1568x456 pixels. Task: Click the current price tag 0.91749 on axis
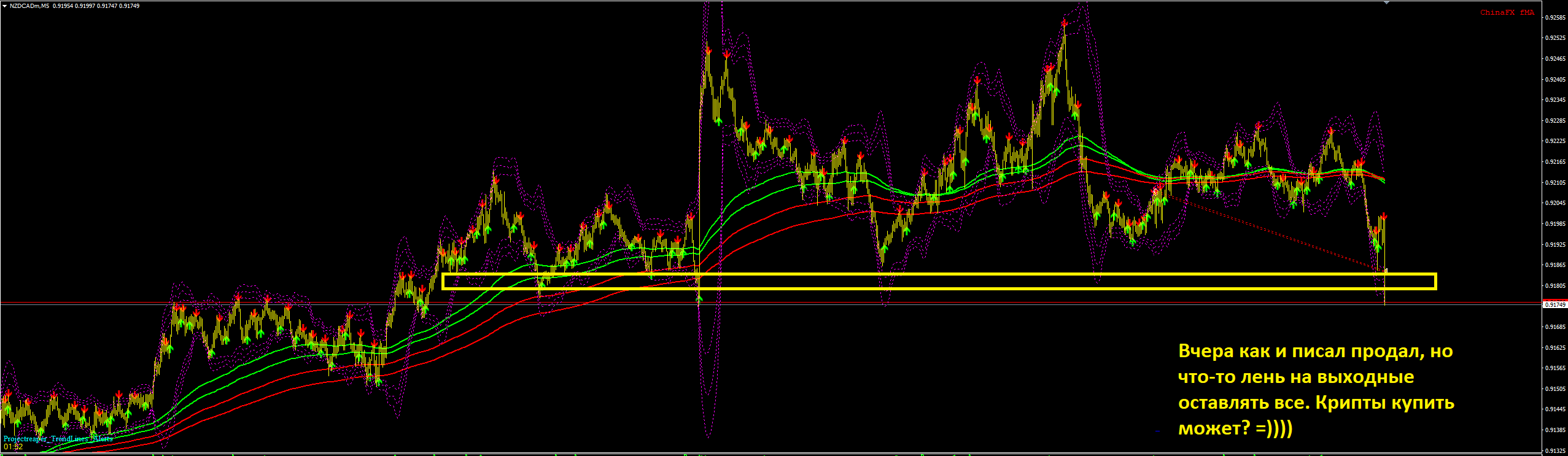click(1555, 304)
